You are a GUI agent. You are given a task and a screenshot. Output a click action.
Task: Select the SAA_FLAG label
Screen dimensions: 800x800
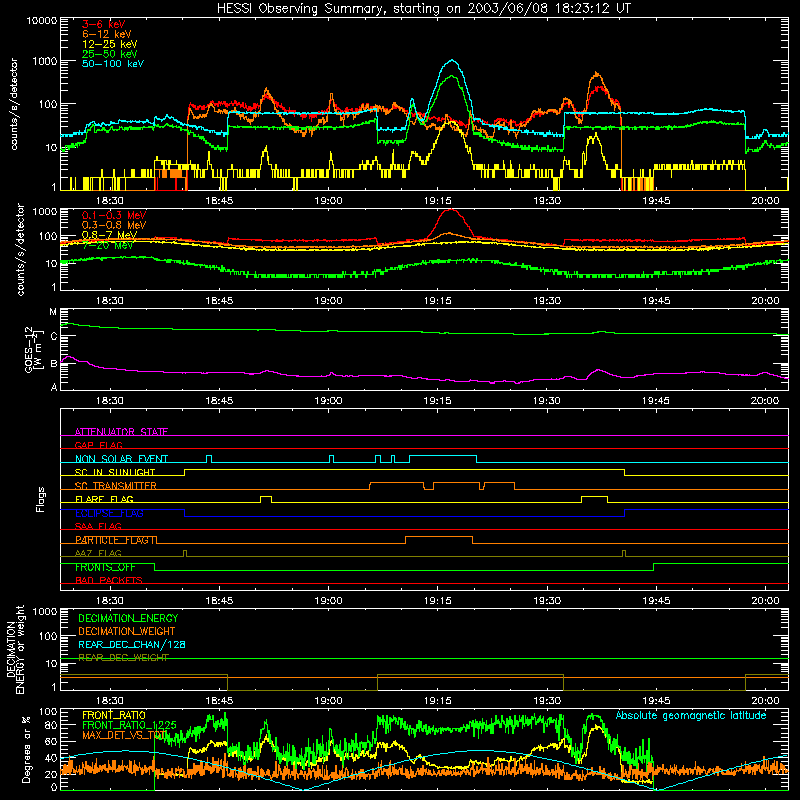coord(98,526)
